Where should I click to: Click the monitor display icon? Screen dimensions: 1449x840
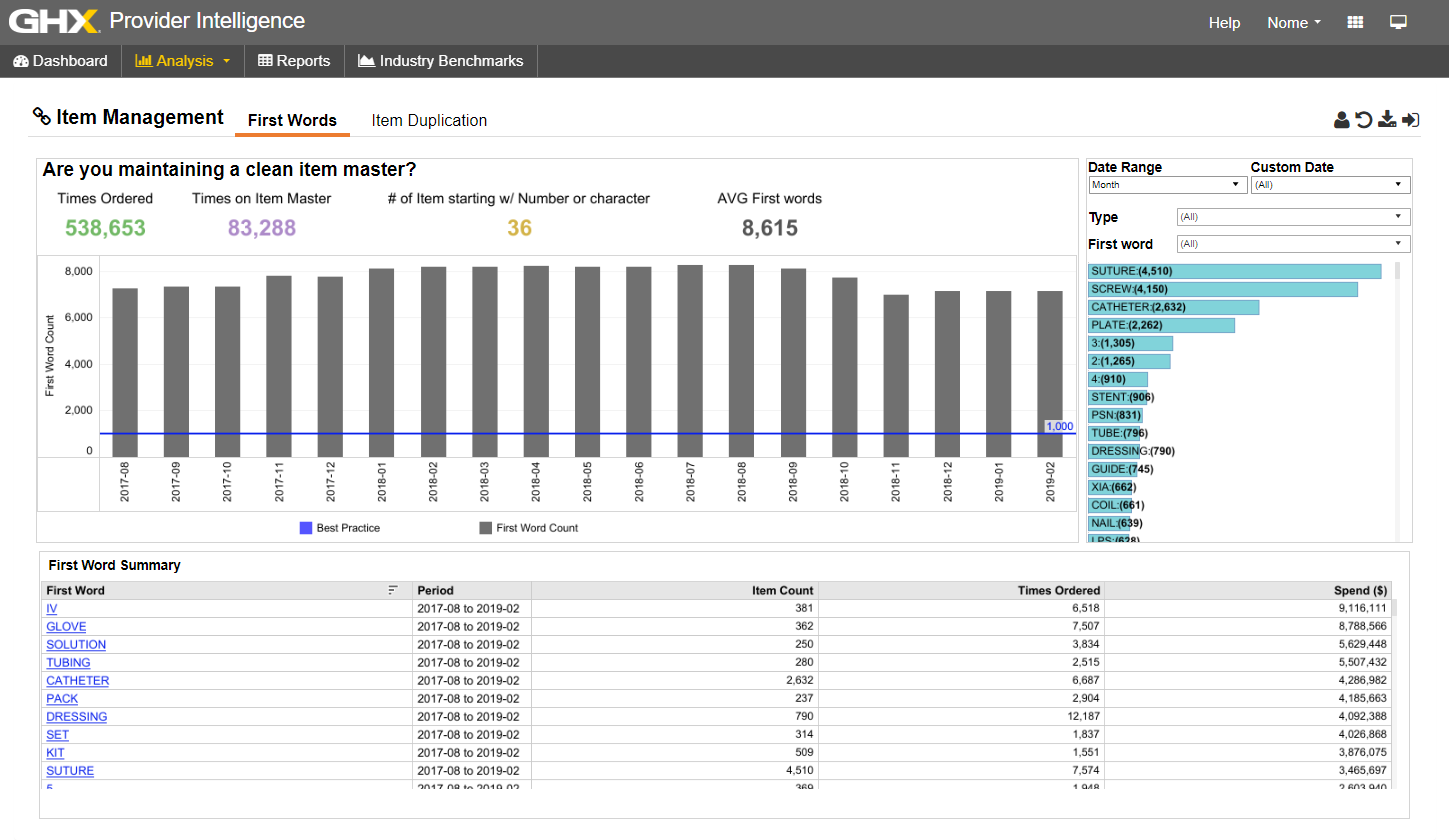click(x=1398, y=22)
